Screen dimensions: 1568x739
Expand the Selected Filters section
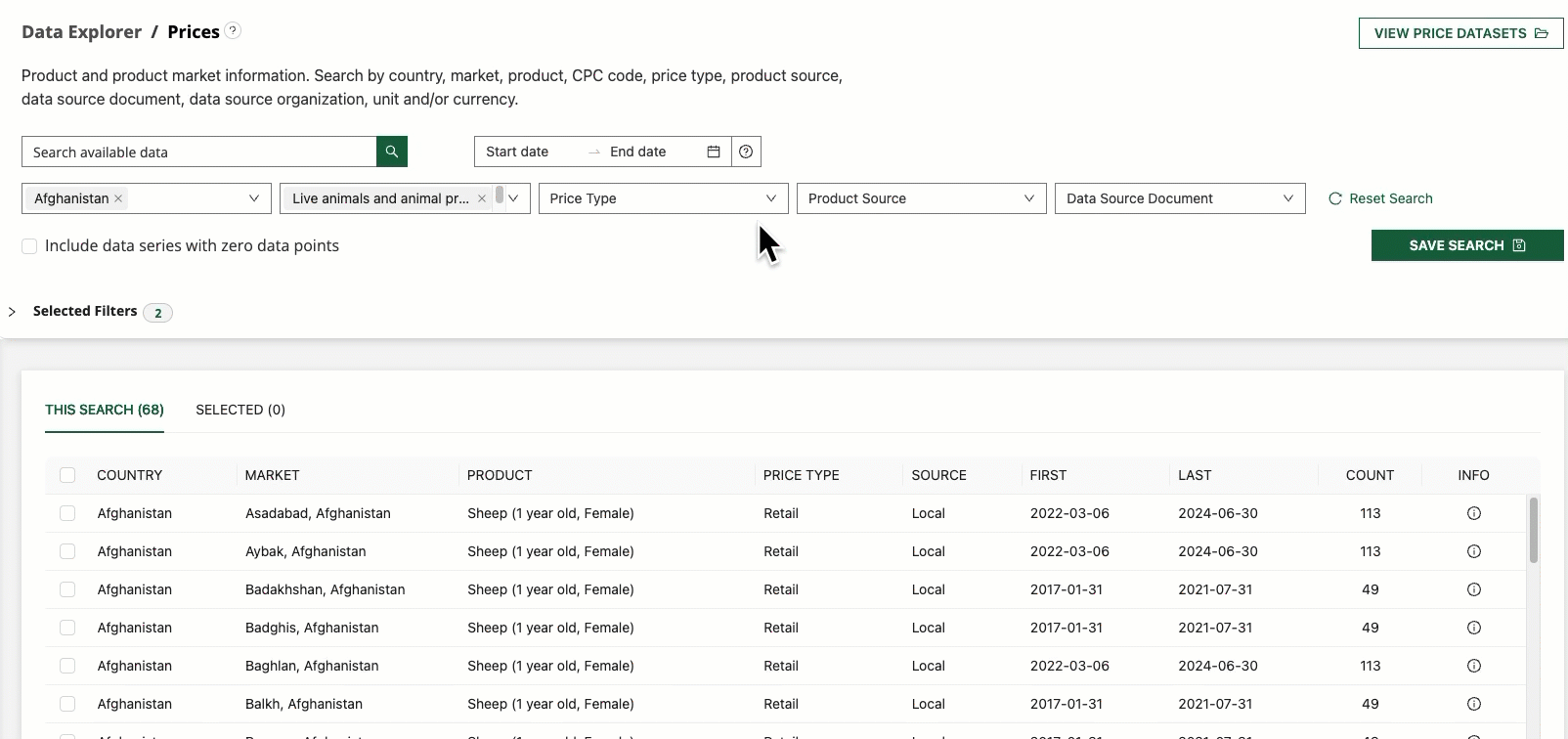(x=13, y=312)
